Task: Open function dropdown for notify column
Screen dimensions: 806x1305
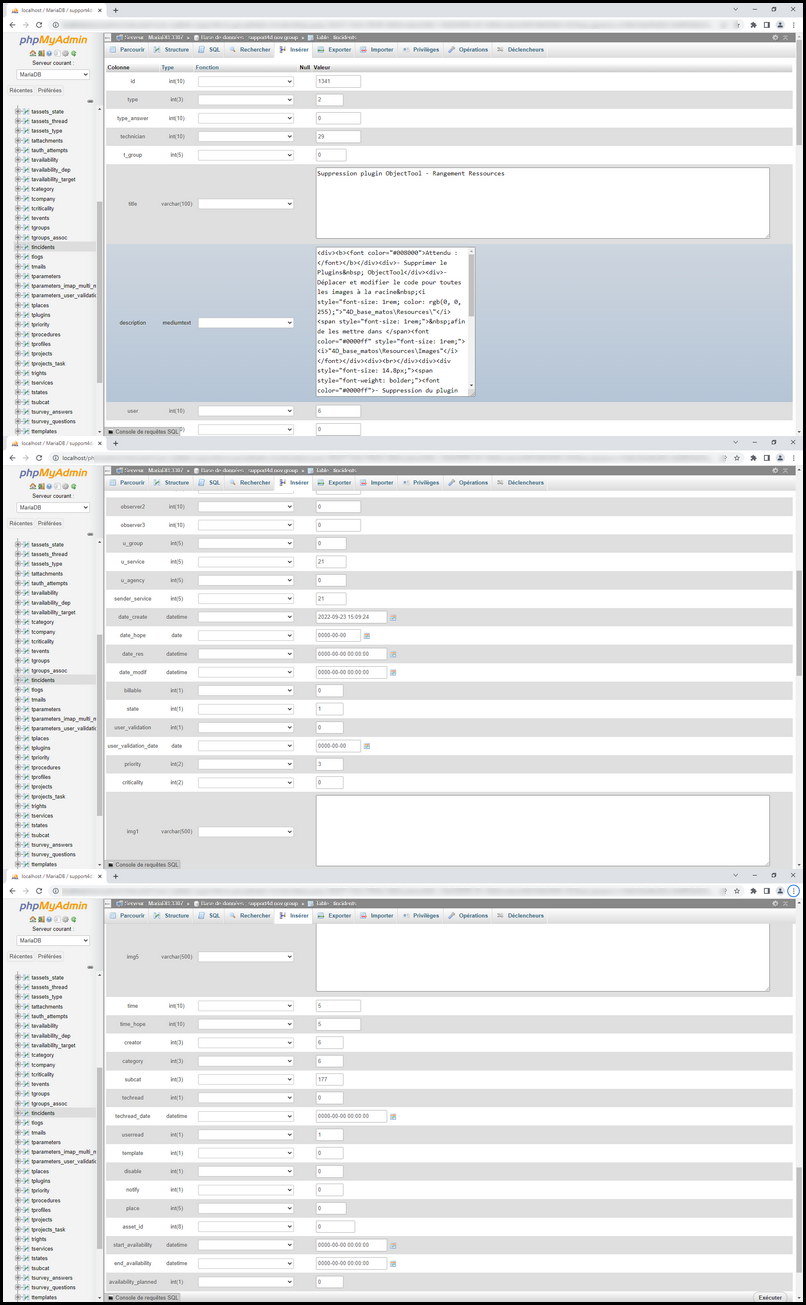Action: pos(246,1190)
